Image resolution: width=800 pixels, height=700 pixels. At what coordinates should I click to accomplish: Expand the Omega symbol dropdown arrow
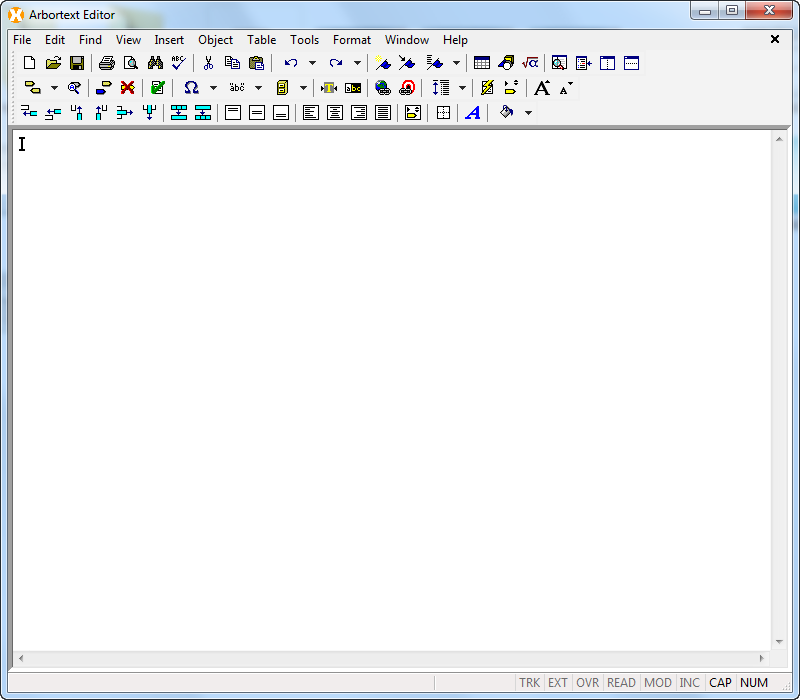coord(213,88)
